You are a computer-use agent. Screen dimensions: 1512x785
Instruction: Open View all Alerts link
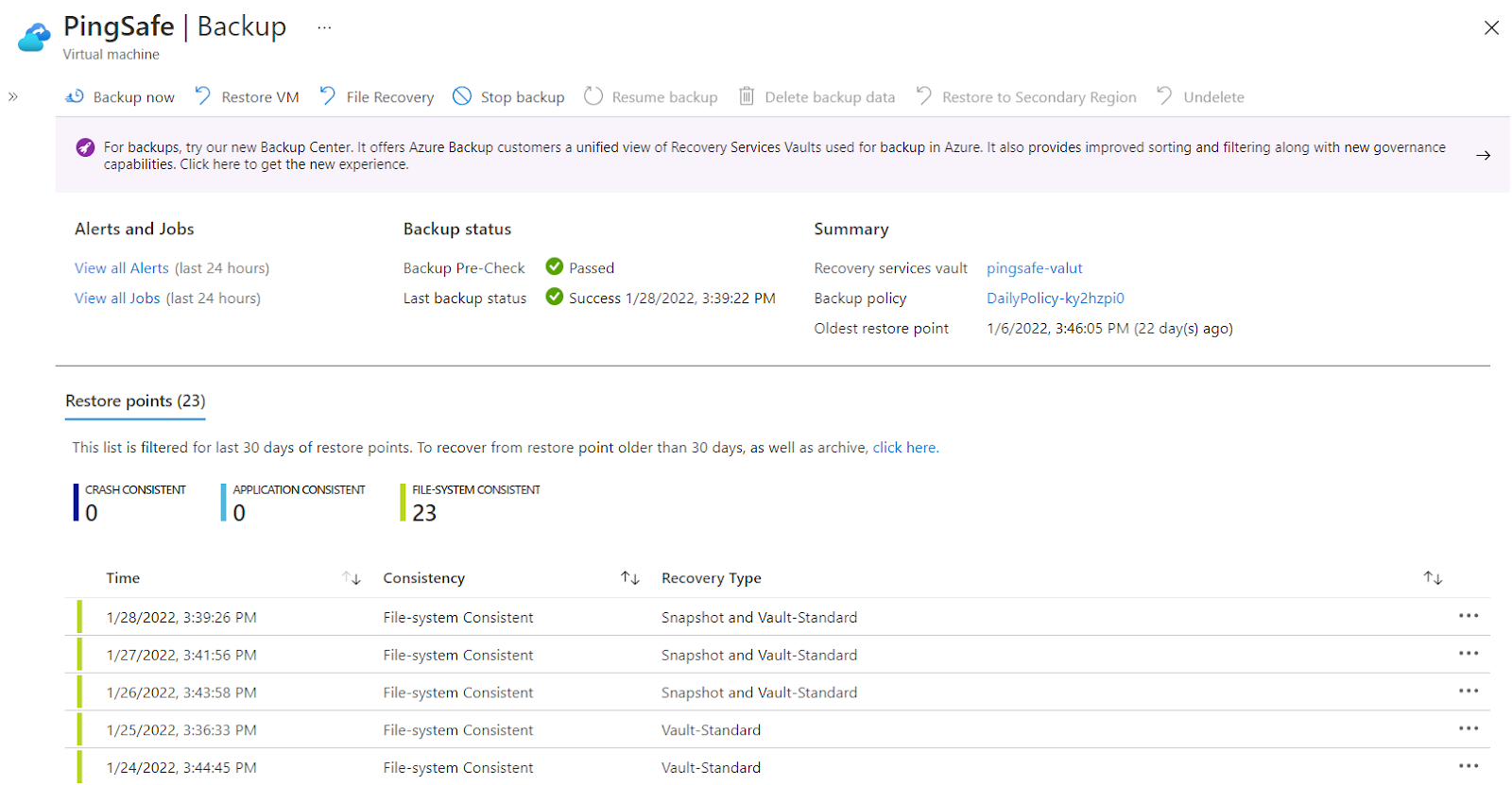[122, 268]
